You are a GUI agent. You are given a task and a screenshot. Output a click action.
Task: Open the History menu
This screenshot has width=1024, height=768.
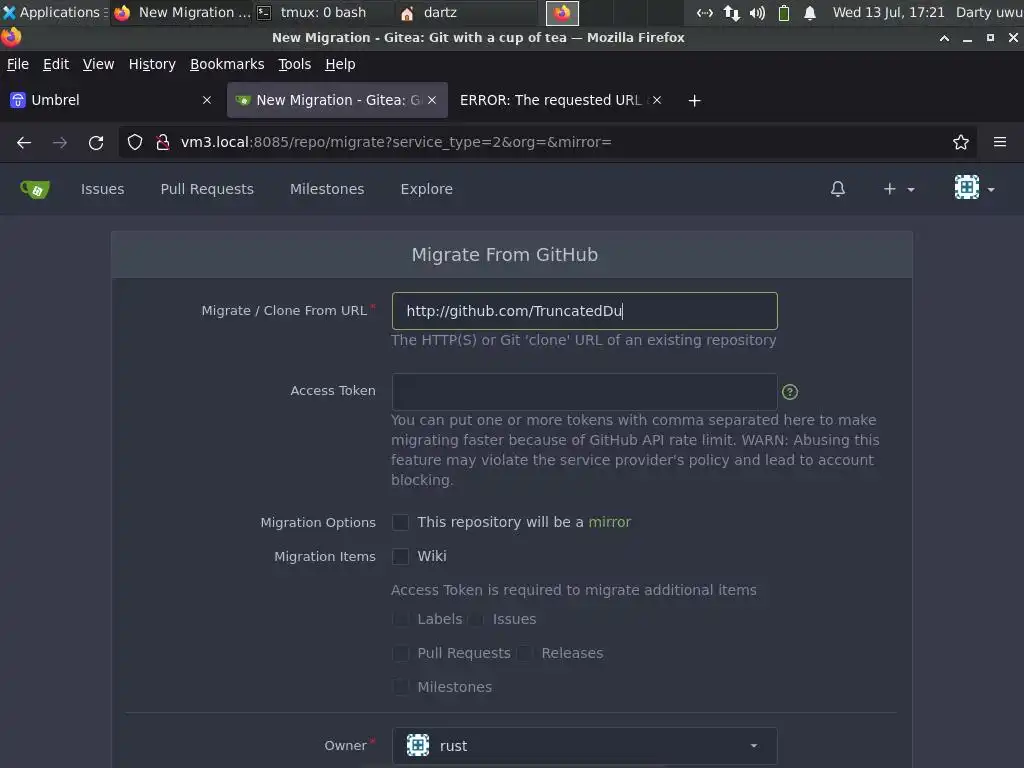152,64
